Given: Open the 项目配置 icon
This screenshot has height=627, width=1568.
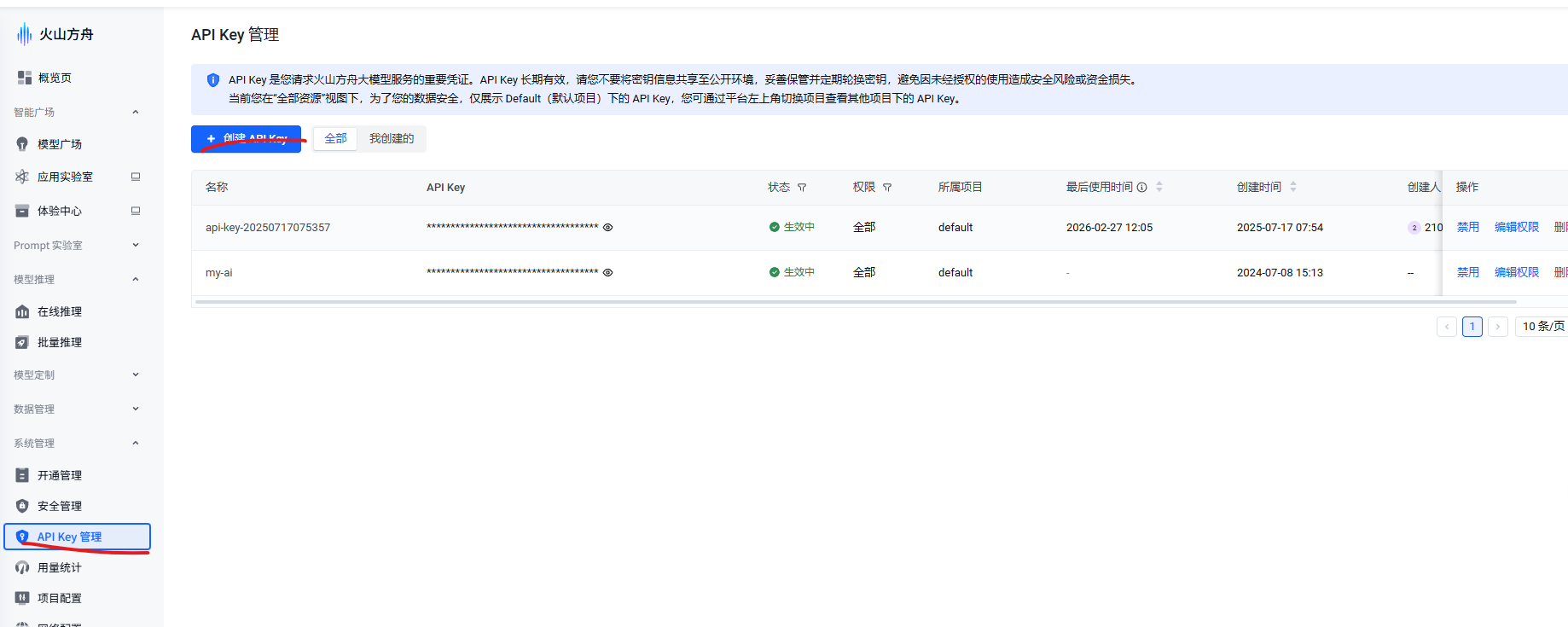Looking at the screenshot, I should pyautogui.click(x=22, y=598).
